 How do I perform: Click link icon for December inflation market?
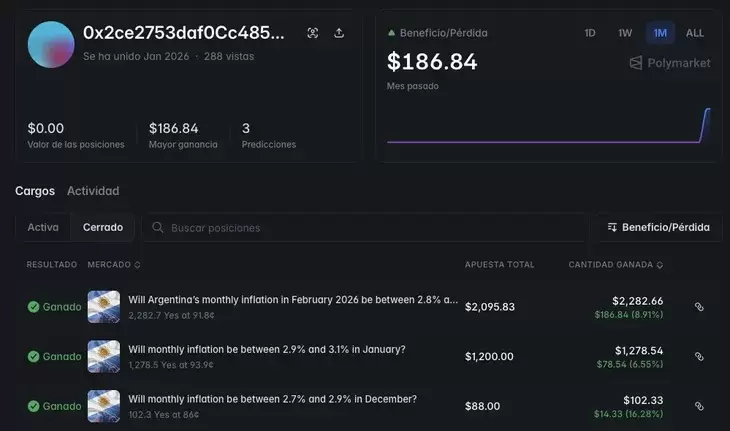click(699, 406)
